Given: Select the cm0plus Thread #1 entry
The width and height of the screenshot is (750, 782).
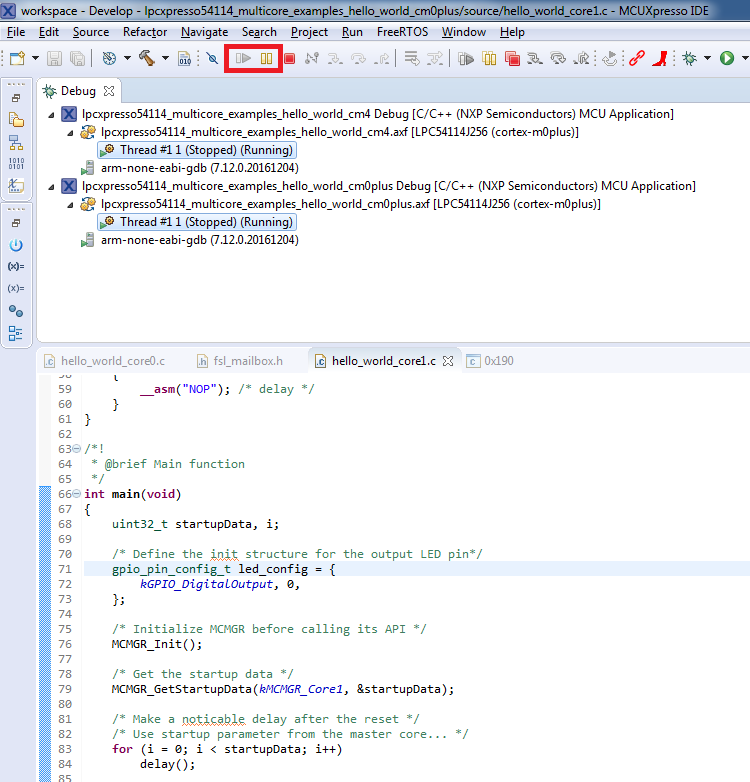Looking at the screenshot, I should (205, 222).
